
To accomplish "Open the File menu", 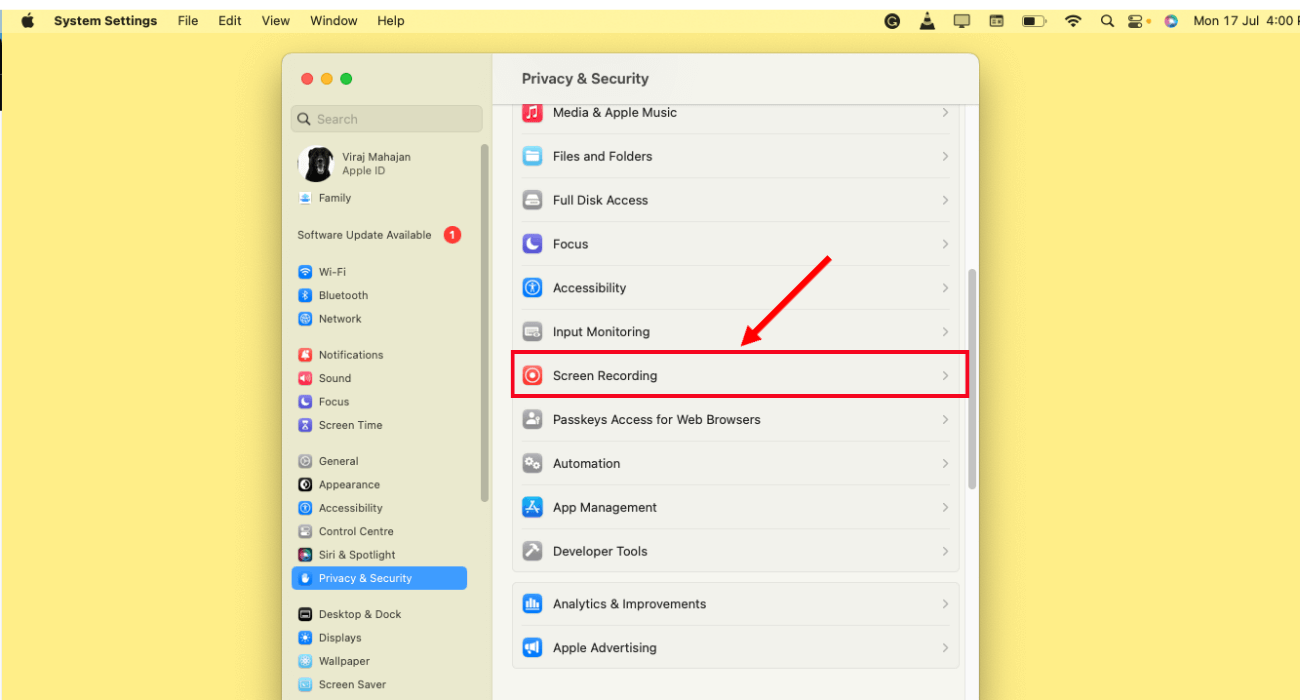I will point(188,20).
